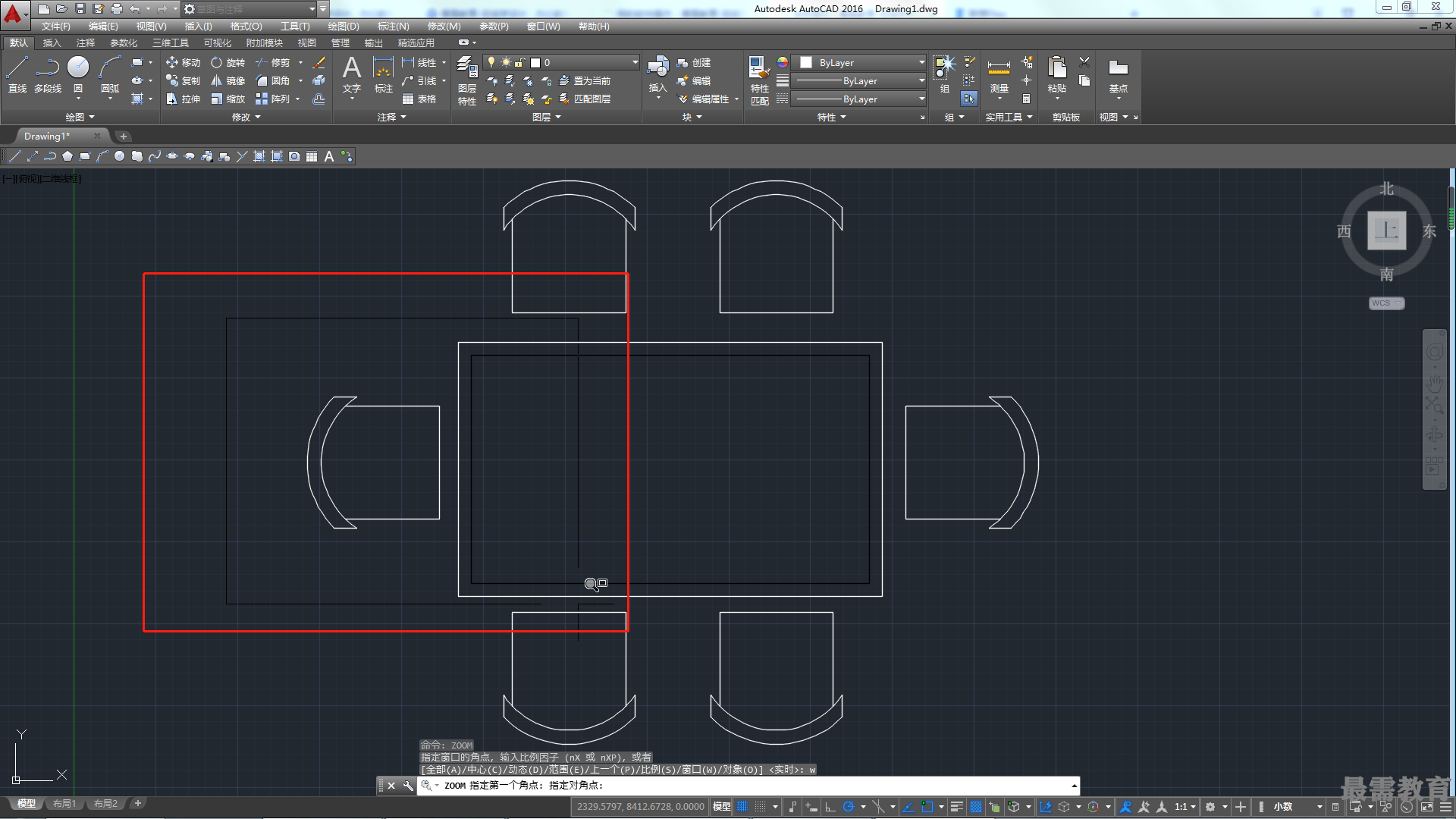Toggle polar tracking in status bar

[x=849, y=807]
